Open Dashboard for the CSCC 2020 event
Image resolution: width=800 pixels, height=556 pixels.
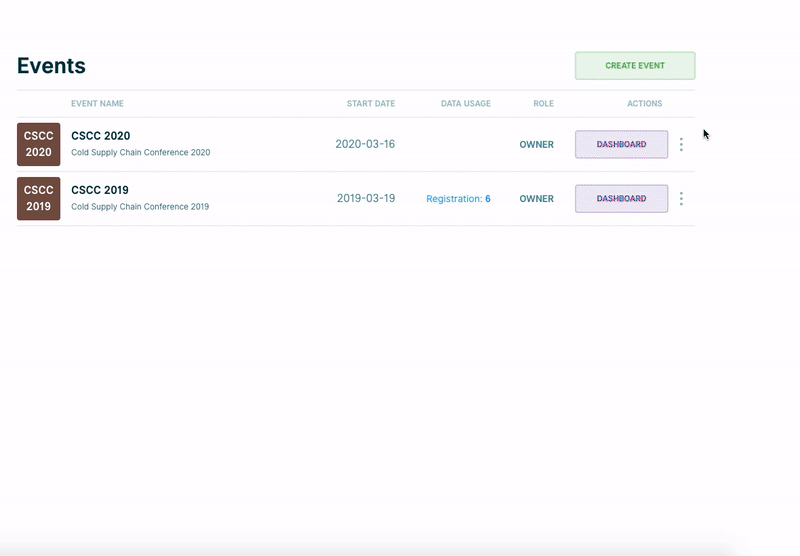(x=621, y=144)
